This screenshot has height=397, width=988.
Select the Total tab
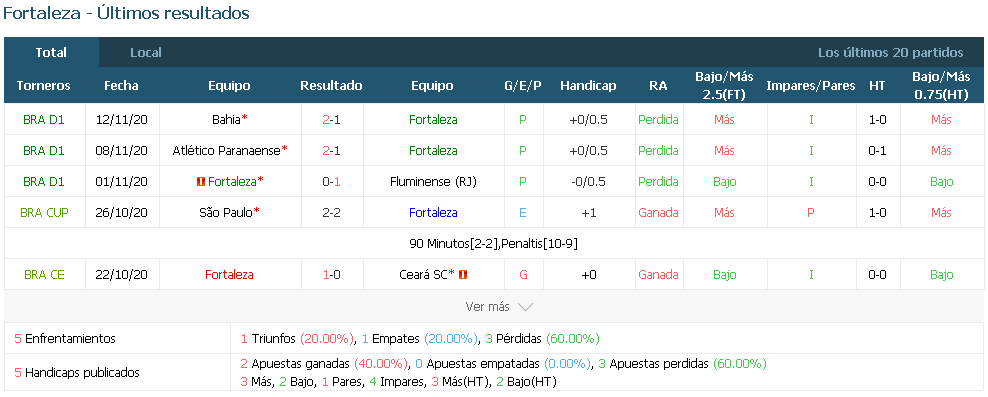51,53
